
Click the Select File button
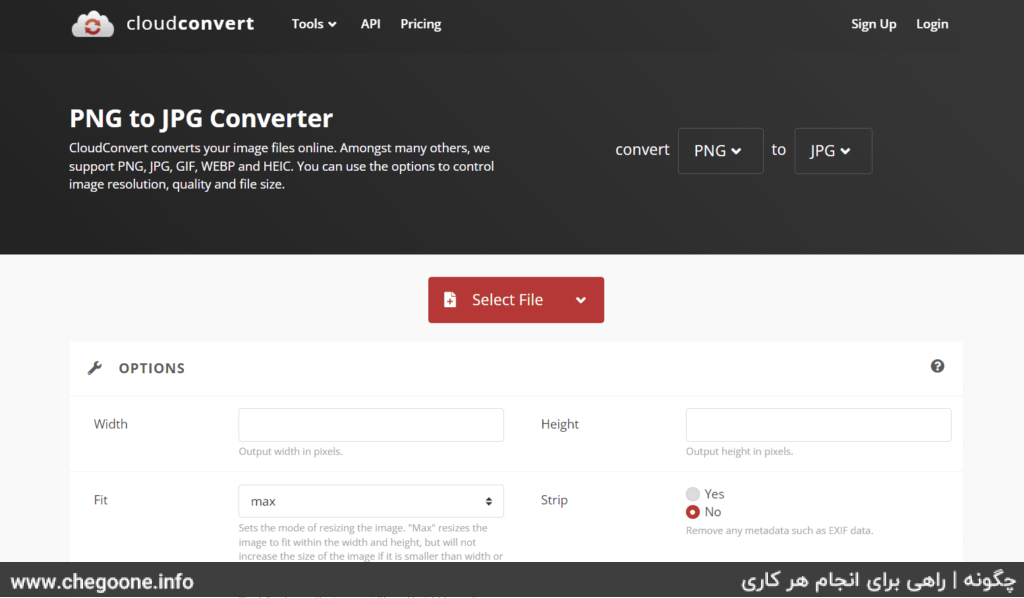pos(516,300)
